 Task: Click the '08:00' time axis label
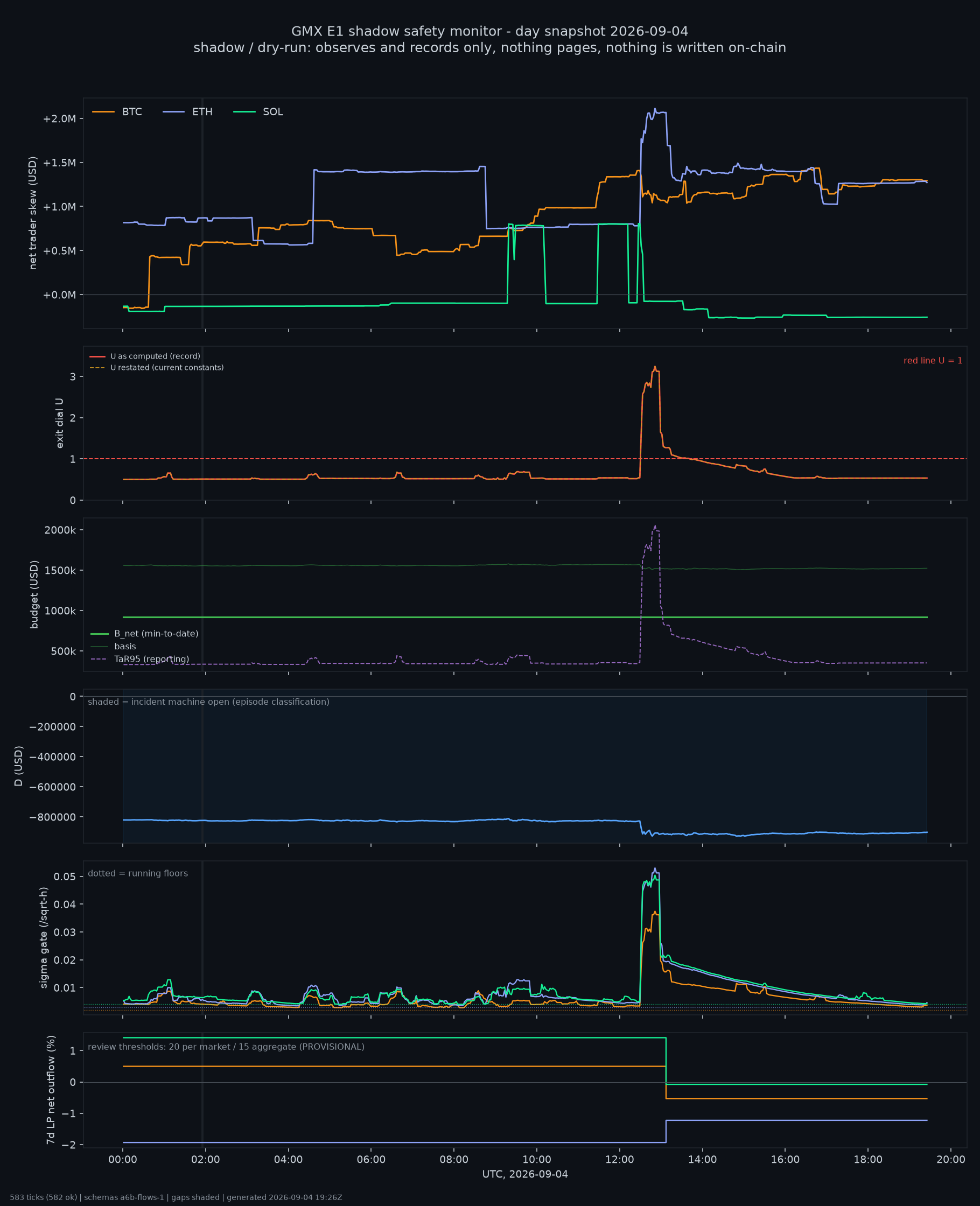(x=454, y=1160)
